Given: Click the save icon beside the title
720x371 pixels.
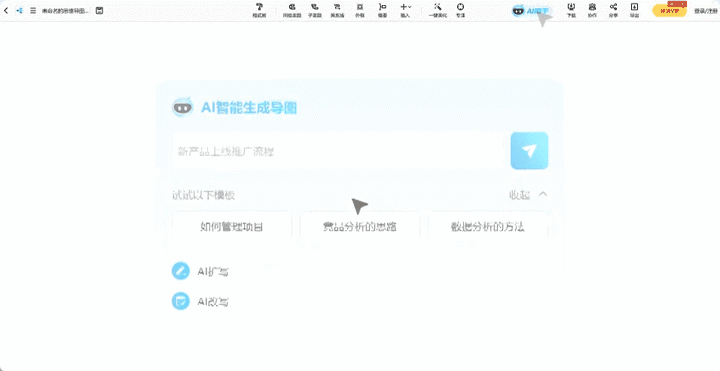Looking at the screenshot, I should pos(99,11).
